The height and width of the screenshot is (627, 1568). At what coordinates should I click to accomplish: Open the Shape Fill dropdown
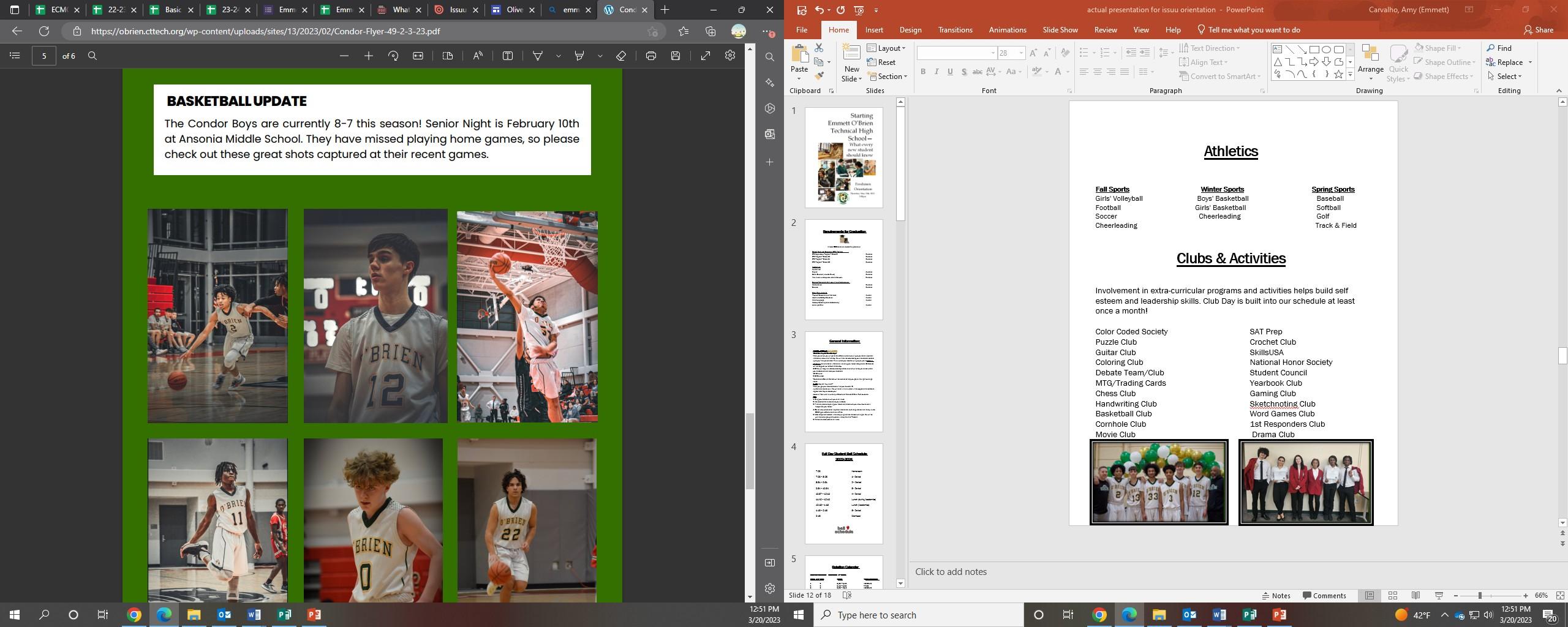pos(1438,48)
